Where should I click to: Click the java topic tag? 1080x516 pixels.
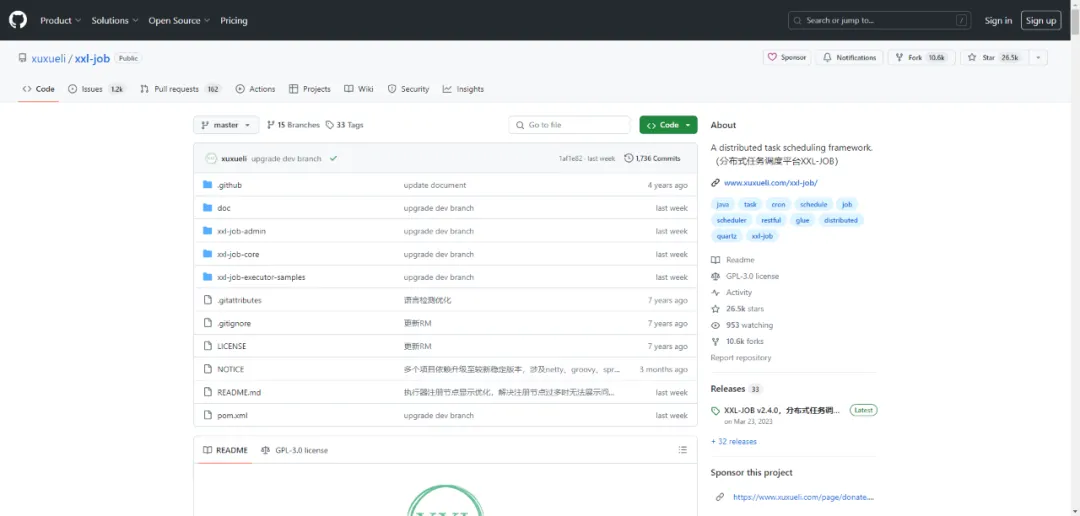[723, 204]
